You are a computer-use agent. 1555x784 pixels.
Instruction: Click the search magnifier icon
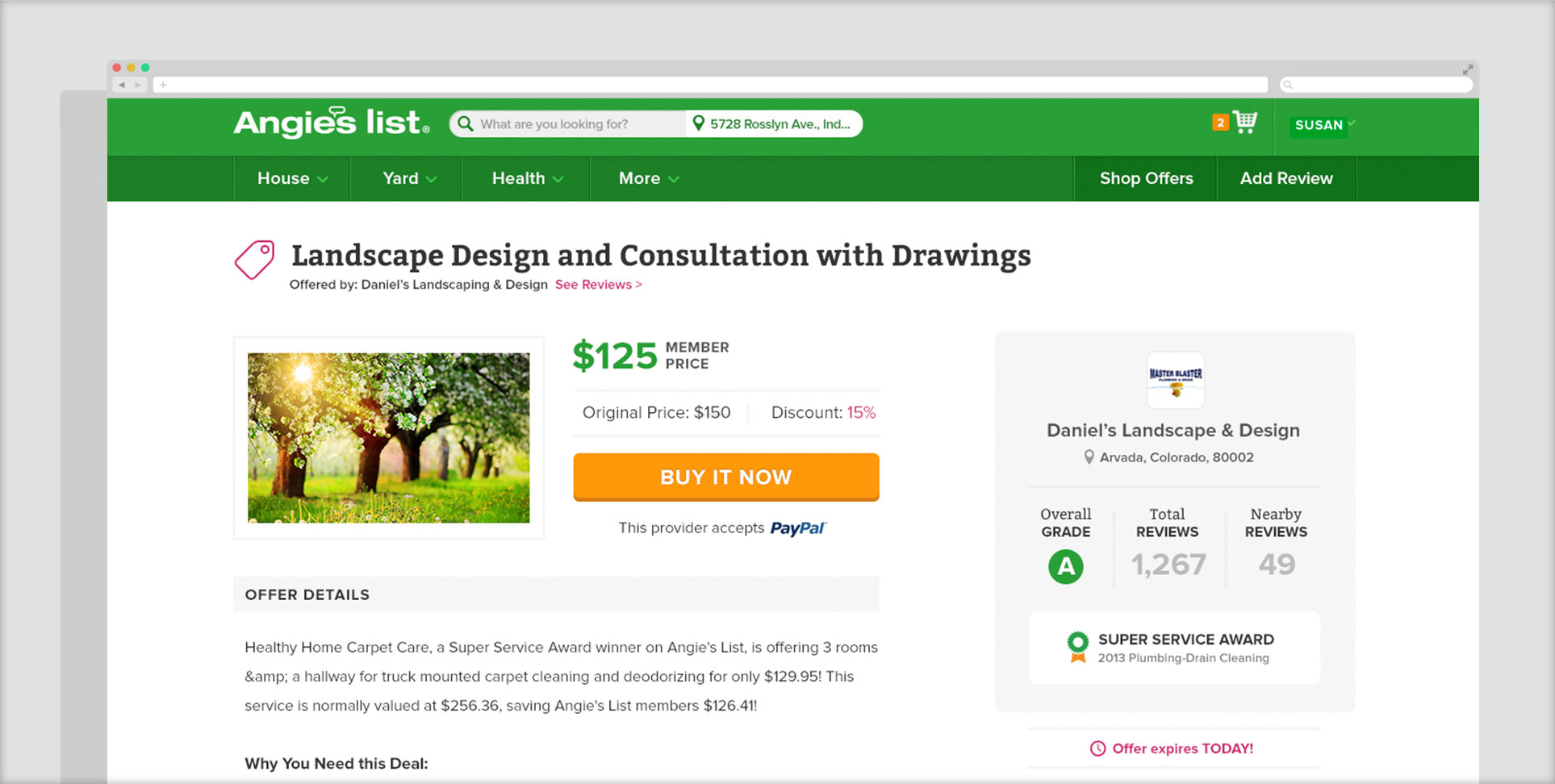point(465,123)
